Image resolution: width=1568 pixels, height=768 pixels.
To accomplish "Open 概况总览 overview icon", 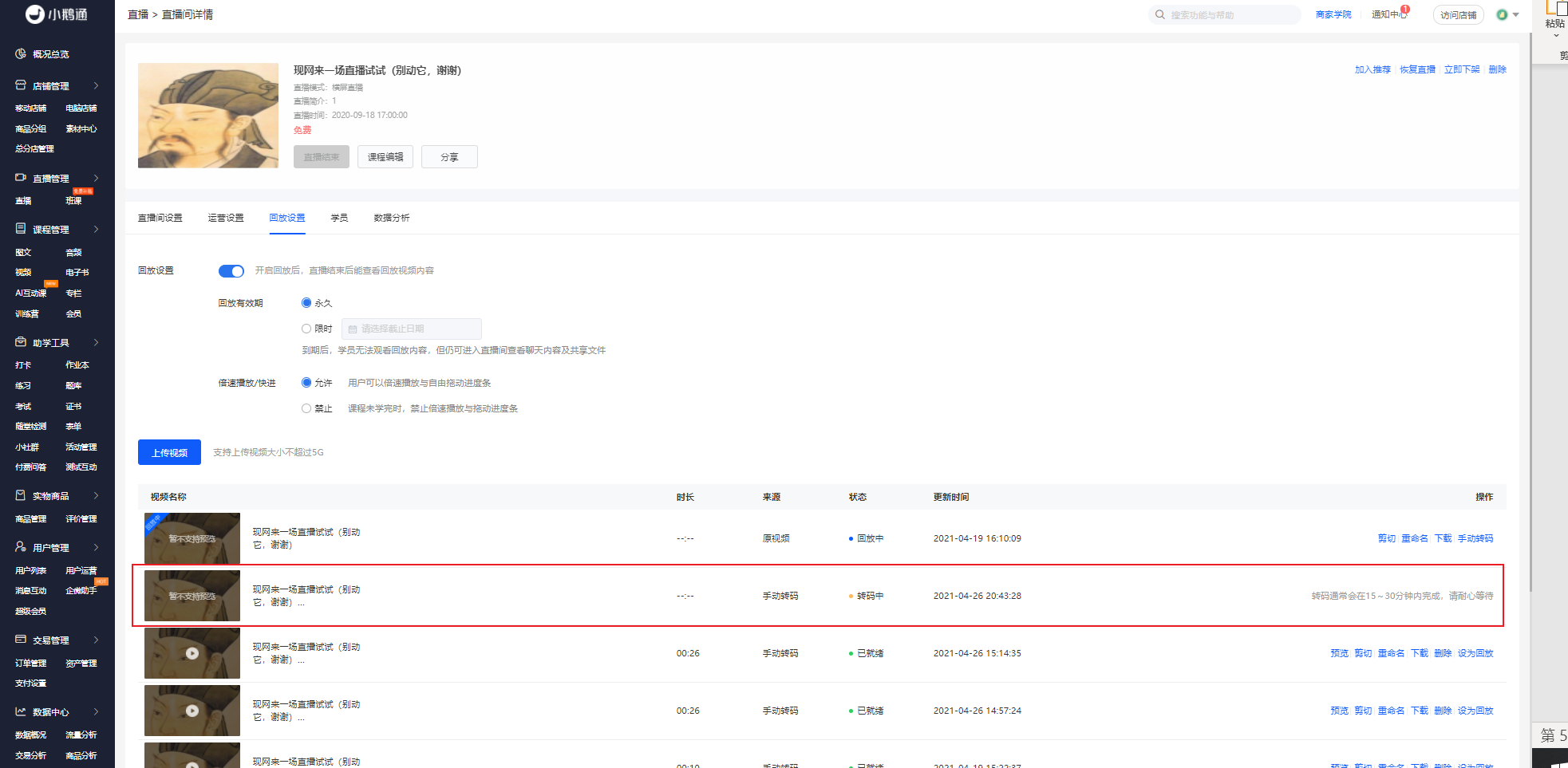I will (x=21, y=53).
